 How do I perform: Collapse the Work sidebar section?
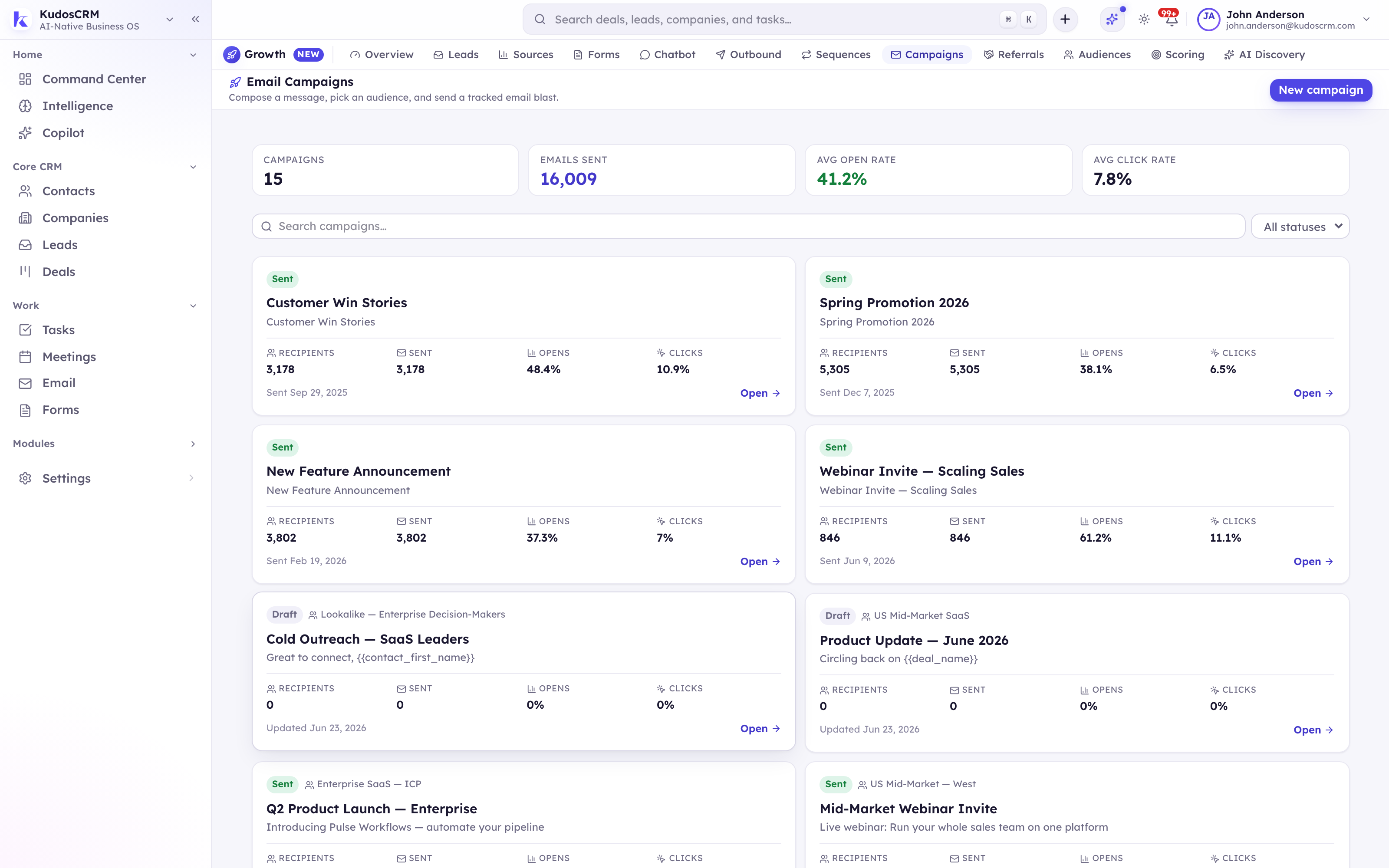click(x=193, y=306)
